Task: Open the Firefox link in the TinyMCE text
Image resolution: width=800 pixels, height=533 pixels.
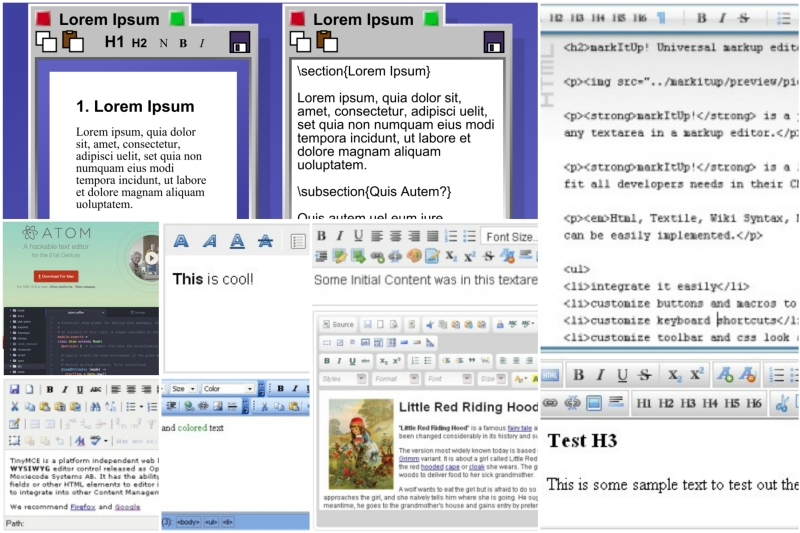Action: [83, 506]
